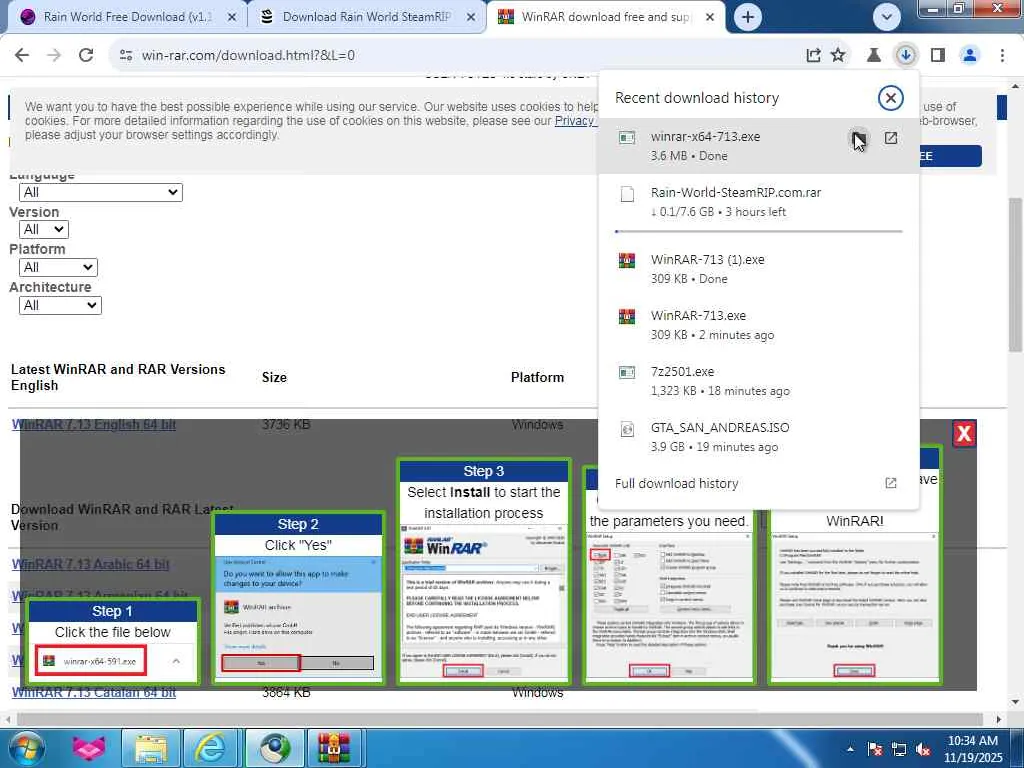Screen dimensions: 1024x768
Task: Open the WinRAR taskbar icon
Action: tap(334, 748)
